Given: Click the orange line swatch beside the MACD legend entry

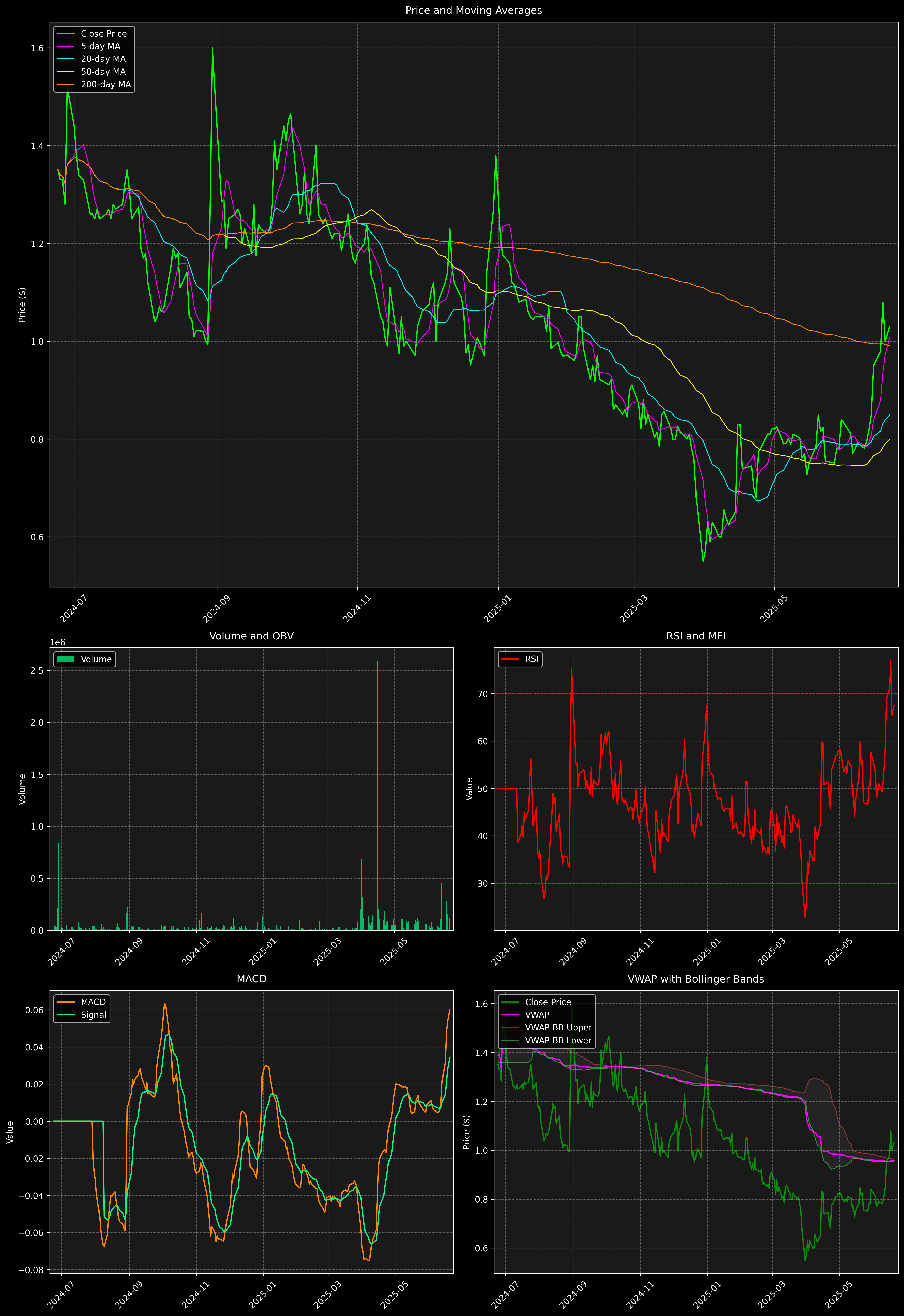Looking at the screenshot, I should tap(66, 1002).
